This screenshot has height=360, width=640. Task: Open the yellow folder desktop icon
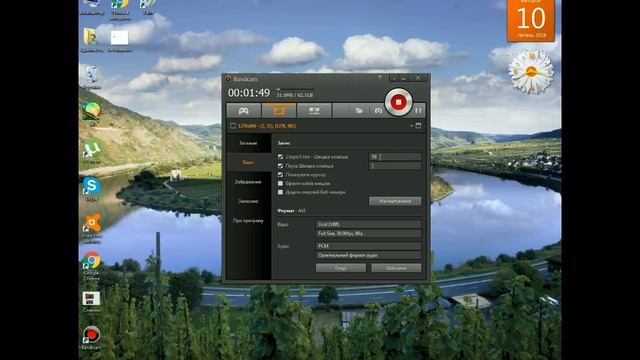pyautogui.click(x=91, y=40)
